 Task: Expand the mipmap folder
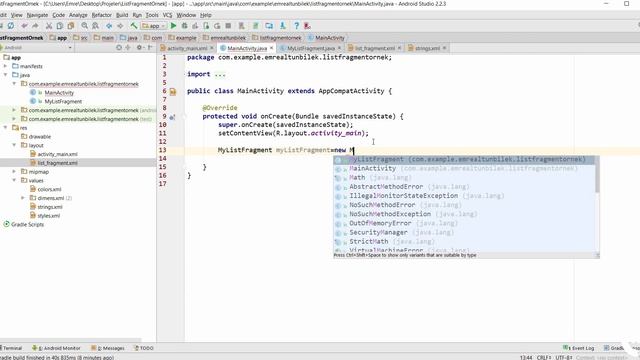point(14,171)
